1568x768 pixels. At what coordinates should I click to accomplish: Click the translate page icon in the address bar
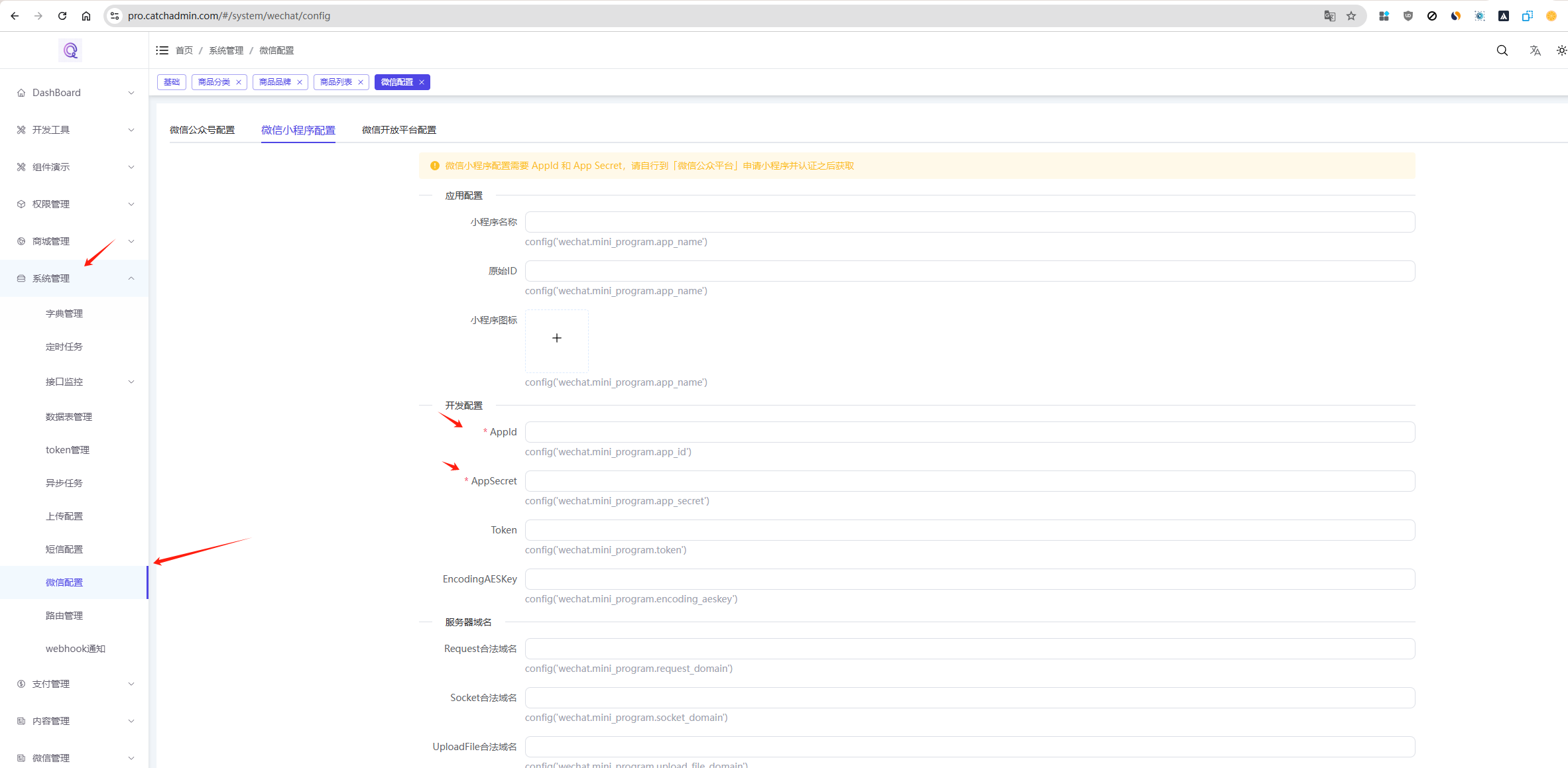1329,16
